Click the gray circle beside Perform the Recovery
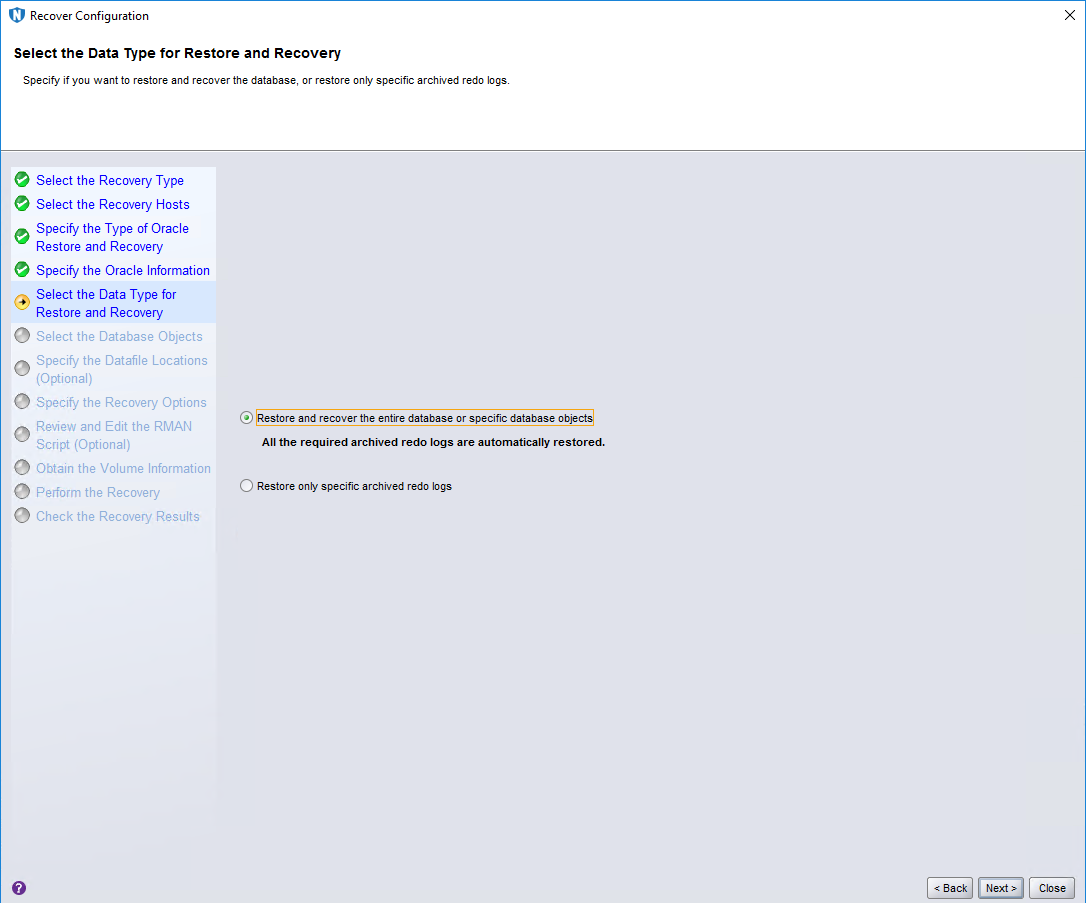 [x=22, y=492]
